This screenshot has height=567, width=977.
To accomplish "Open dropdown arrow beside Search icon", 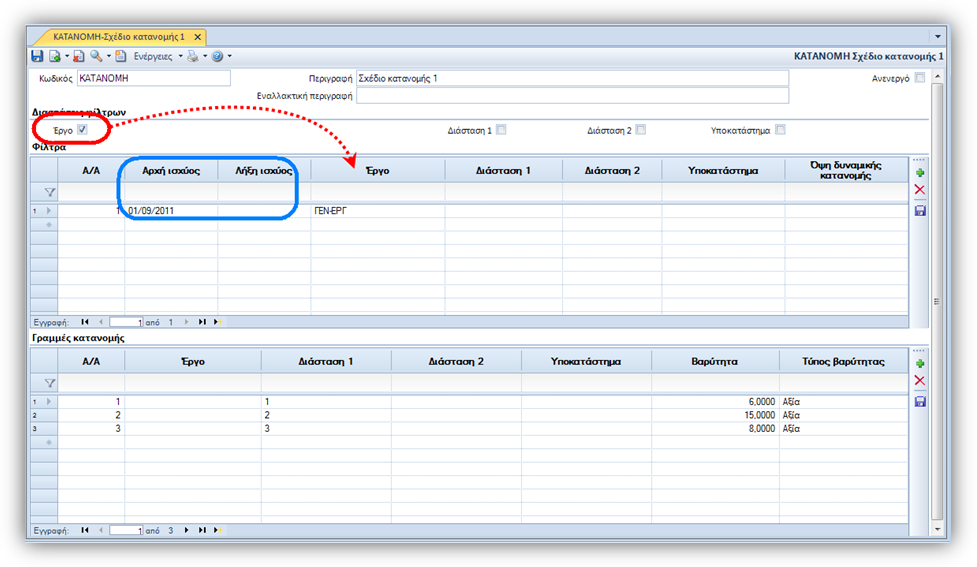I will click(x=108, y=56).
